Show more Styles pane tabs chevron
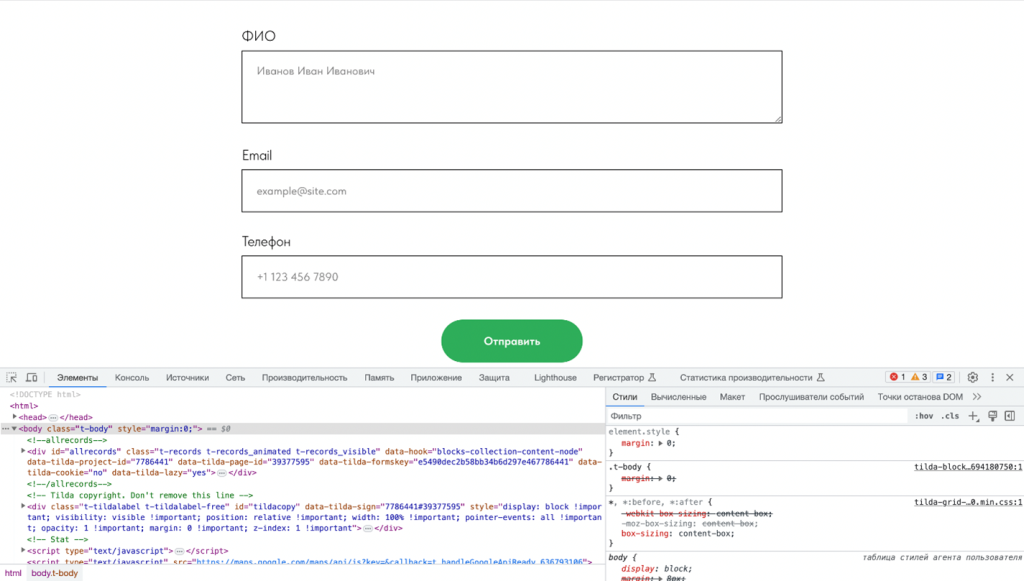The width and height of the screenshot is (1024, 581). (977, 397)
